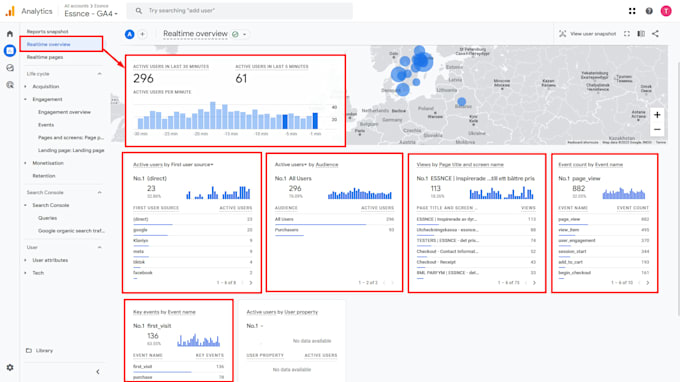Go to next page in Event count card
The height and width of the screenshot is (382, 680).
[x=647, y=283]
